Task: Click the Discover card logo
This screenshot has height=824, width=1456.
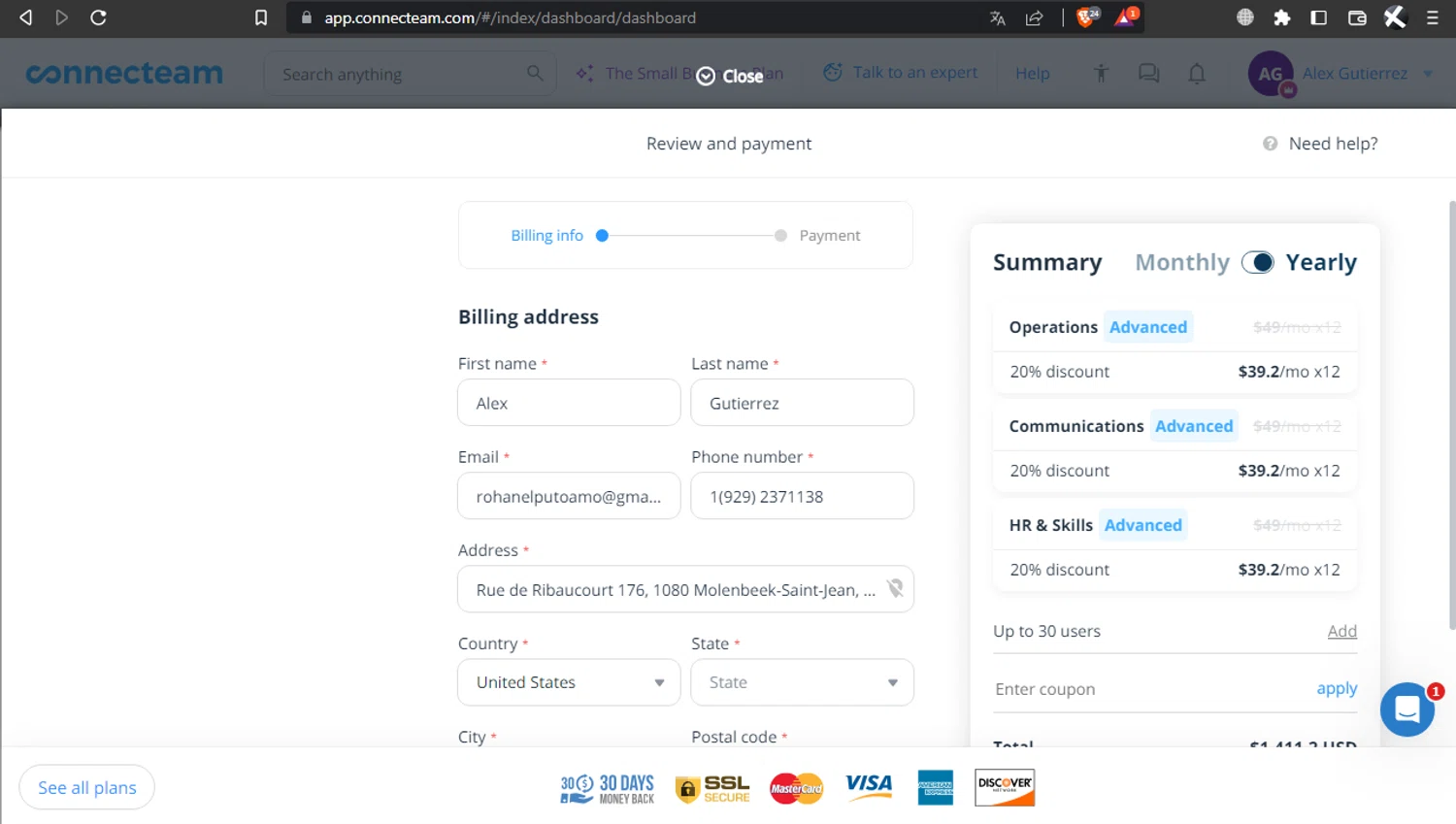Action: (x=1005, y=787)
